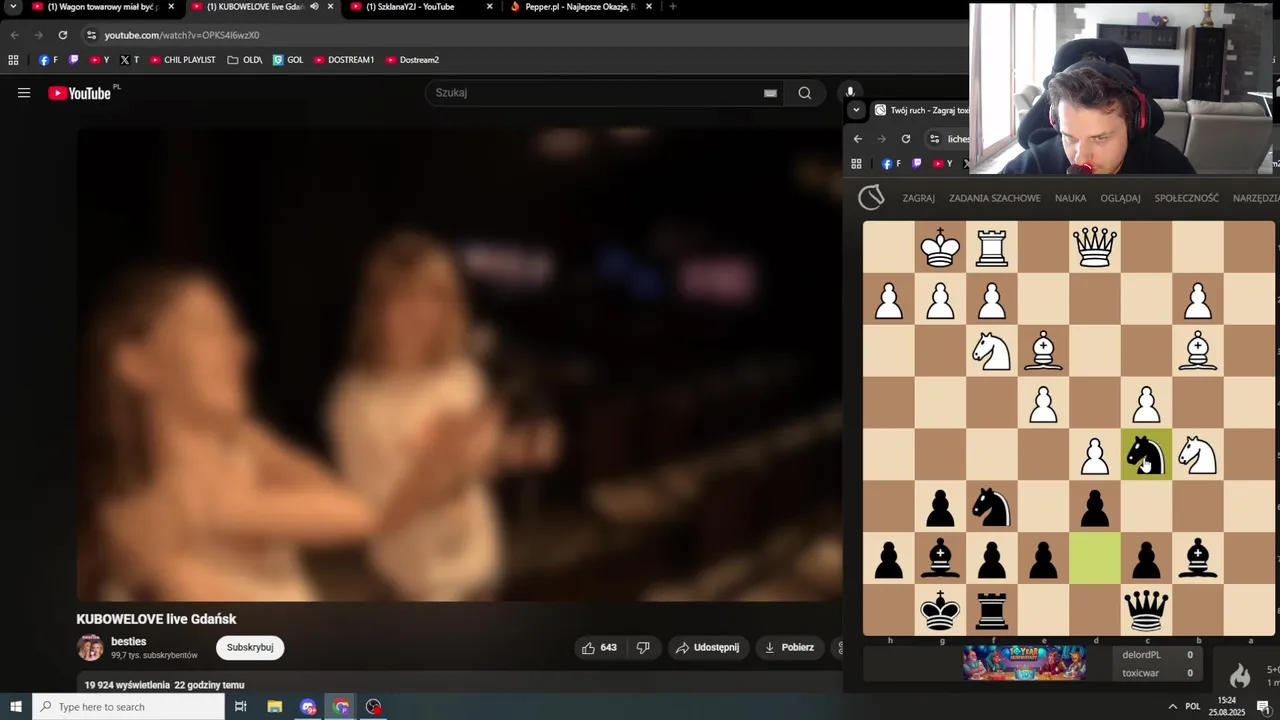The image size is (1280, 720).
Task: Open File Explorer from the taskbar
Action: (x=275, y=707)
